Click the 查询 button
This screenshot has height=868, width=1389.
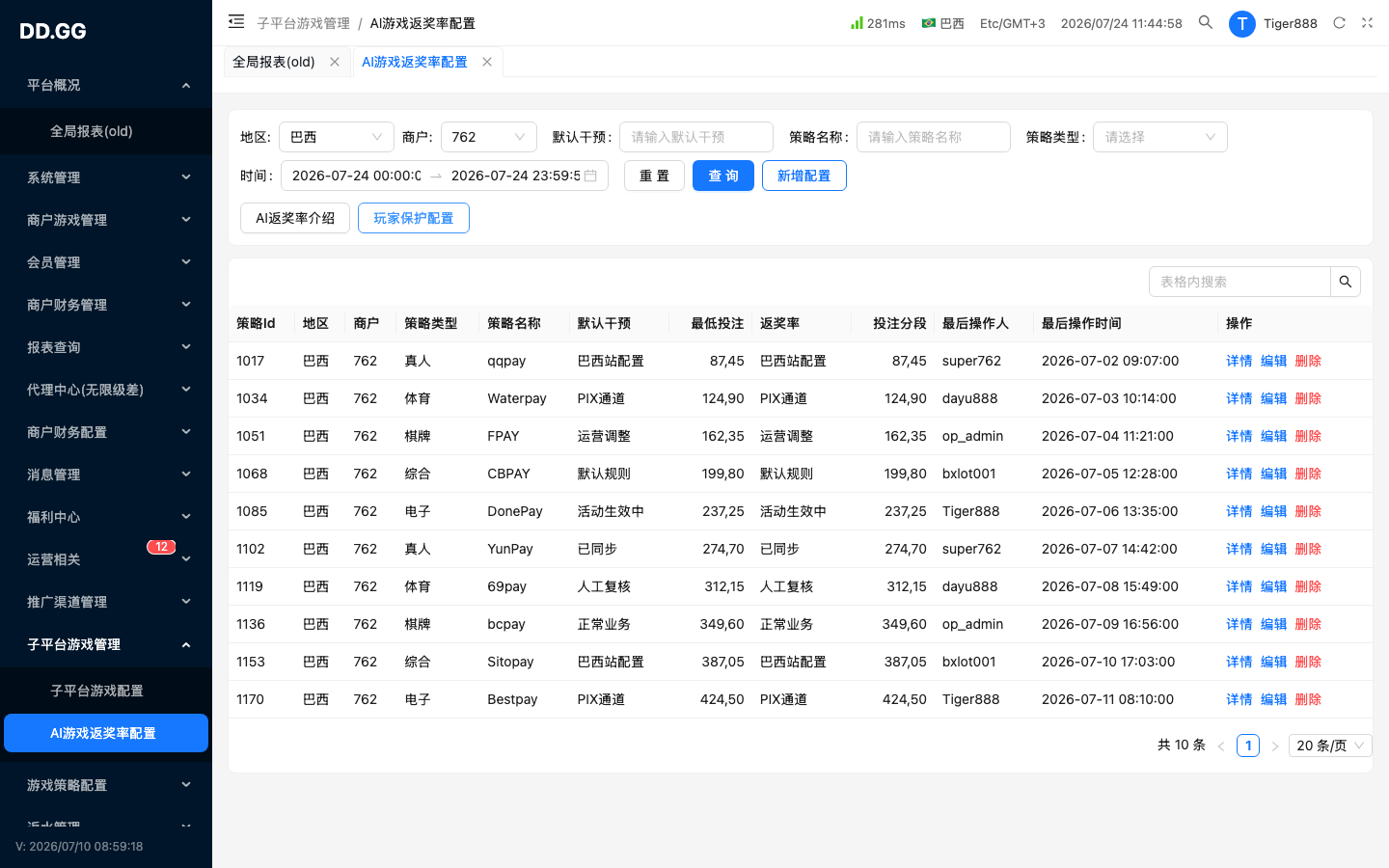(723, 176)
